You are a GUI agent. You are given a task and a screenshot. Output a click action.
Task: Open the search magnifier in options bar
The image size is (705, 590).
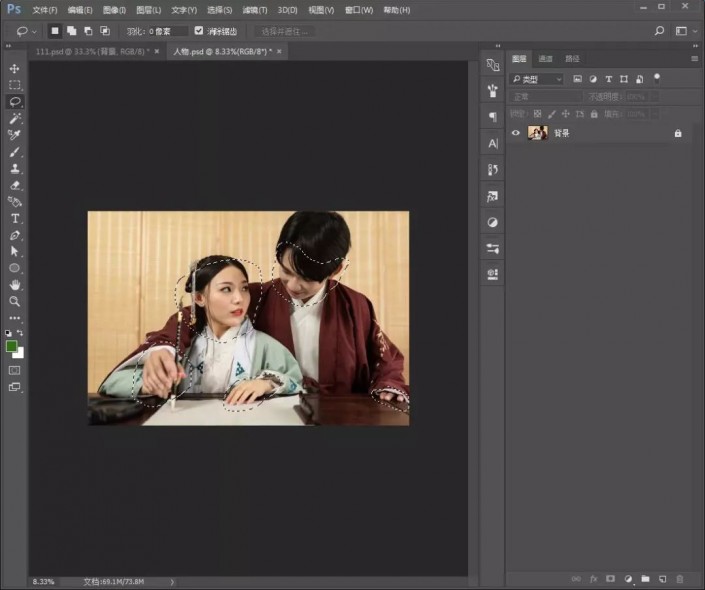click(x=659, y=31)
